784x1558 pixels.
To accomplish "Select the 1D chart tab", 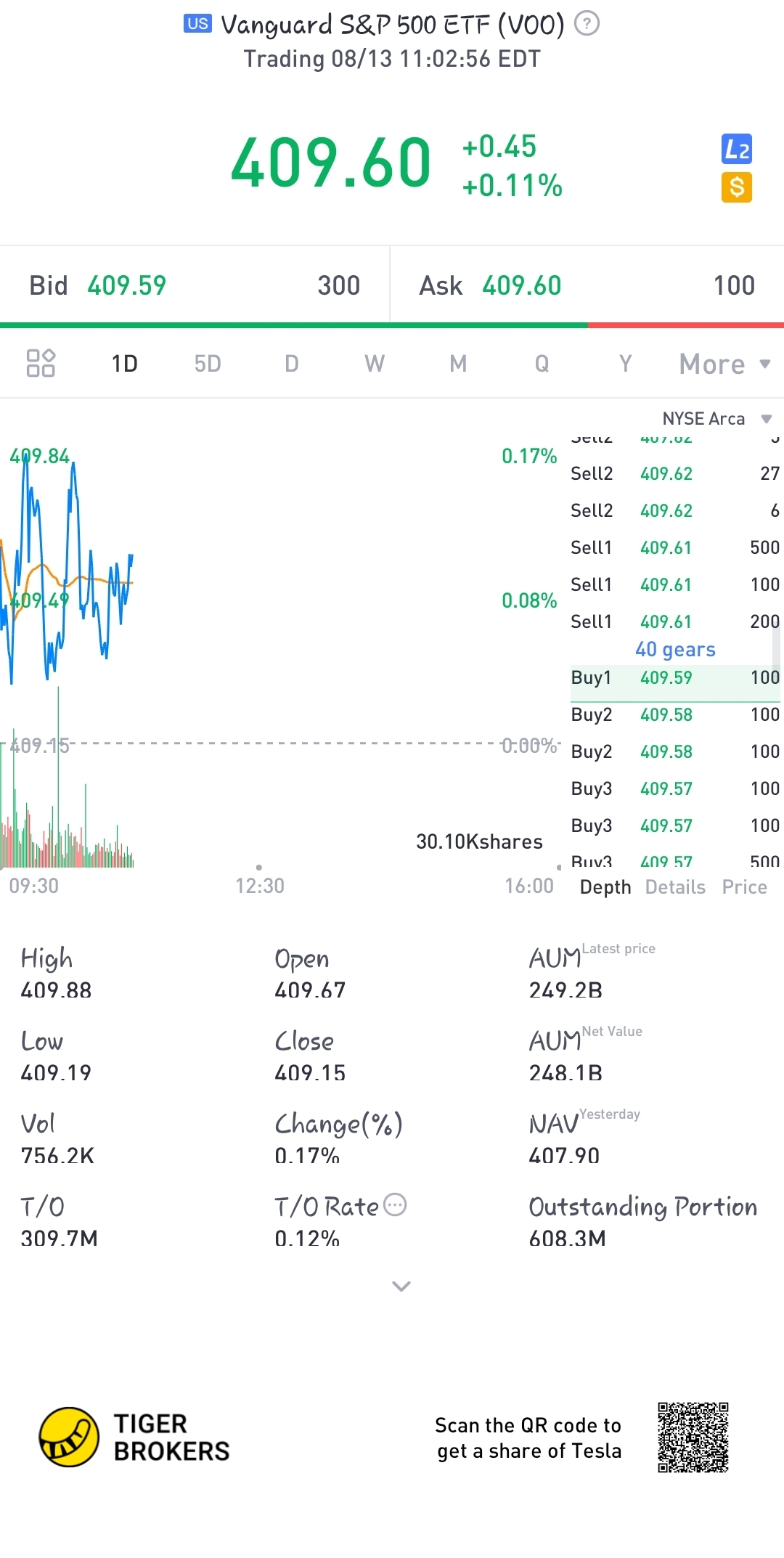I will 125,364.
